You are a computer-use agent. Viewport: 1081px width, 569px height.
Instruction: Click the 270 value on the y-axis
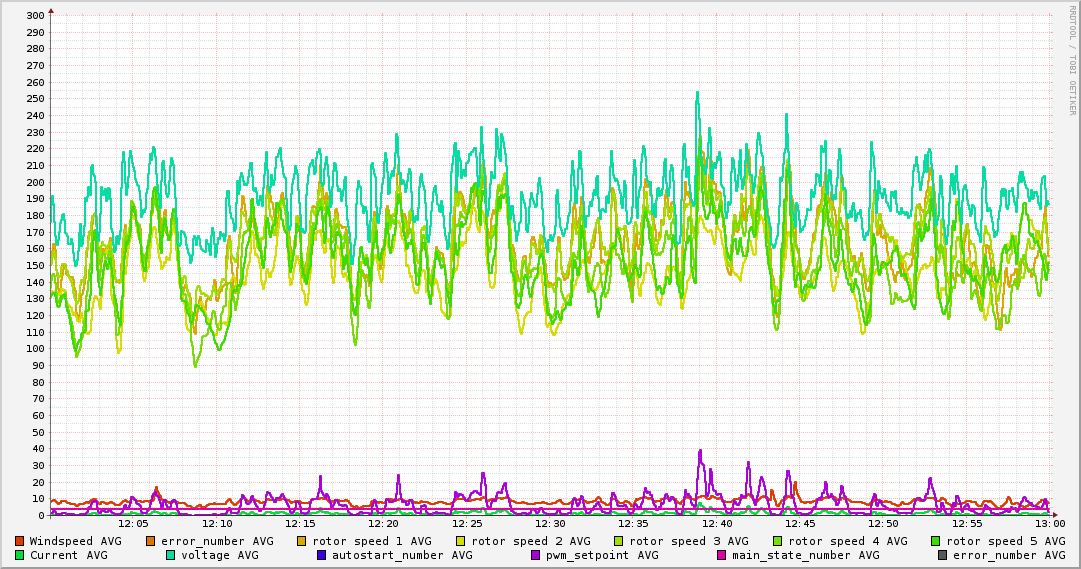pos(36,66)
